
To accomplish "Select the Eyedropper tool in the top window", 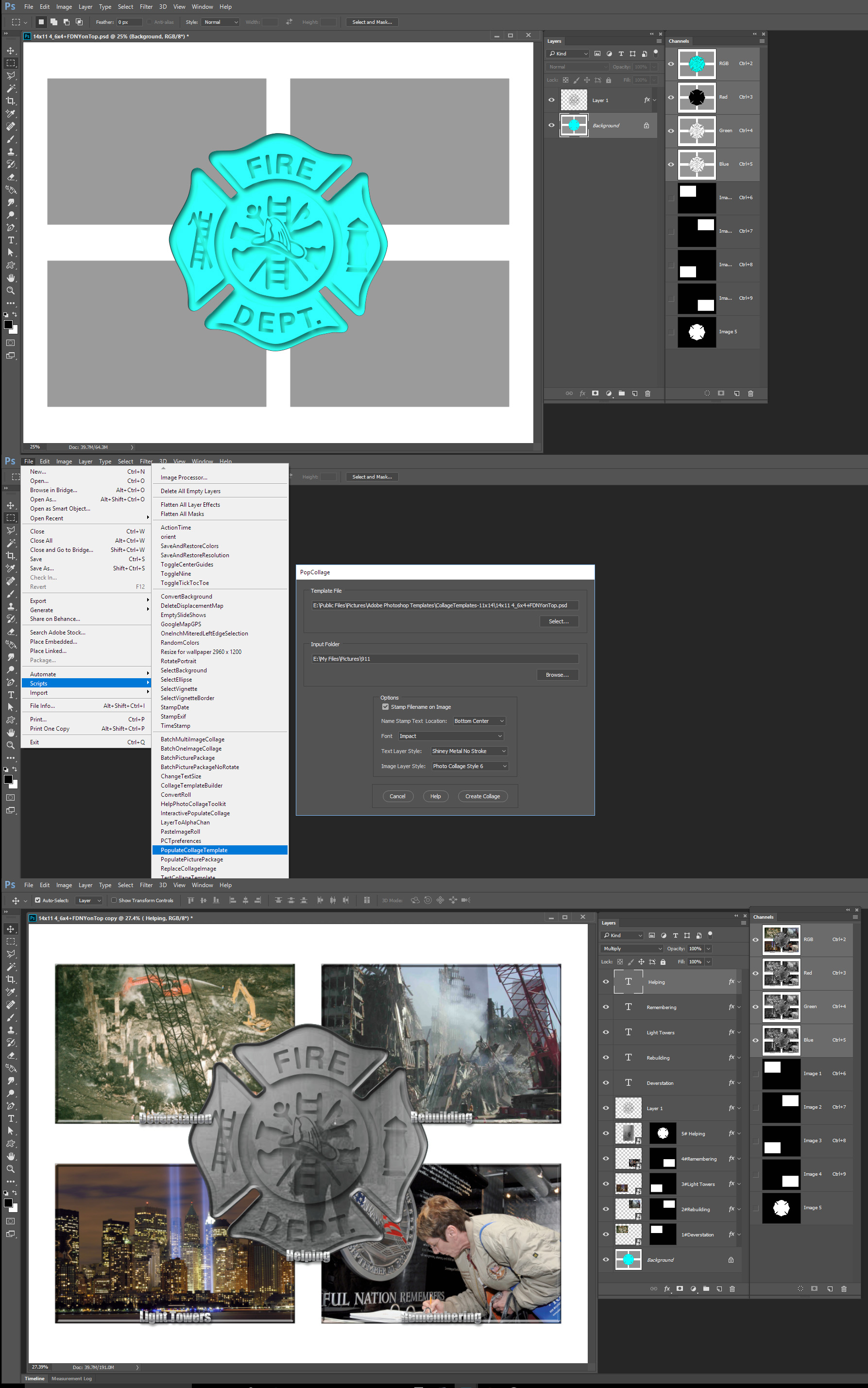I will click(10, 114).
